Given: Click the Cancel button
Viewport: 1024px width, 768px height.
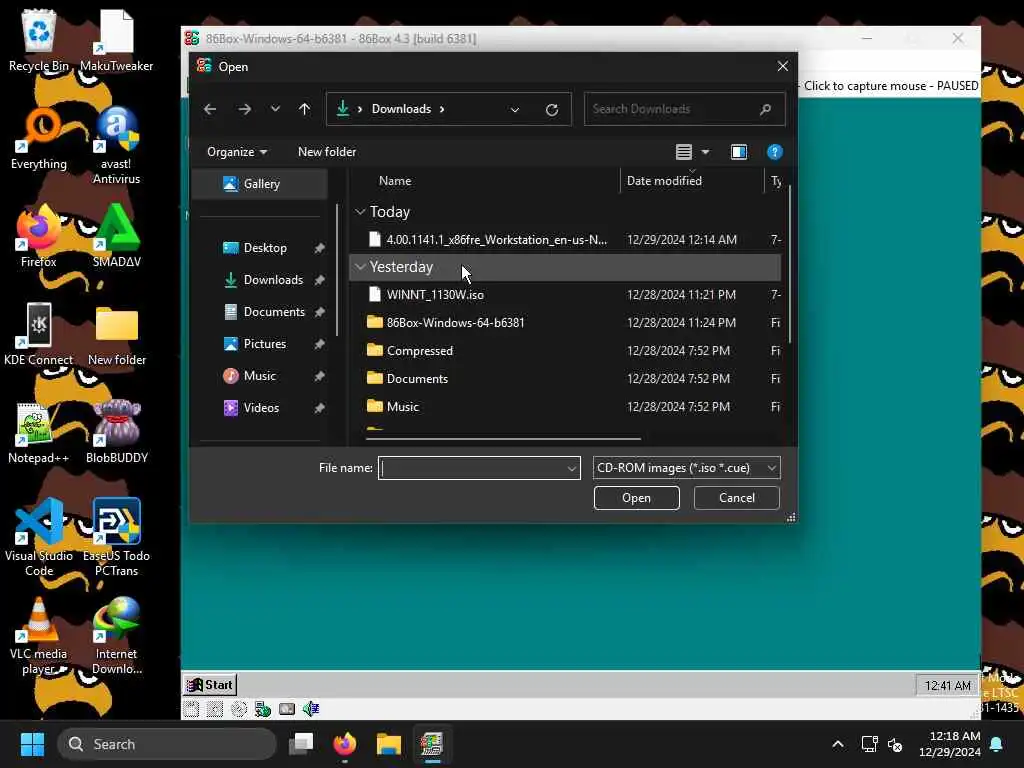Looking at the screenshot, I should (x=737, y=498).
